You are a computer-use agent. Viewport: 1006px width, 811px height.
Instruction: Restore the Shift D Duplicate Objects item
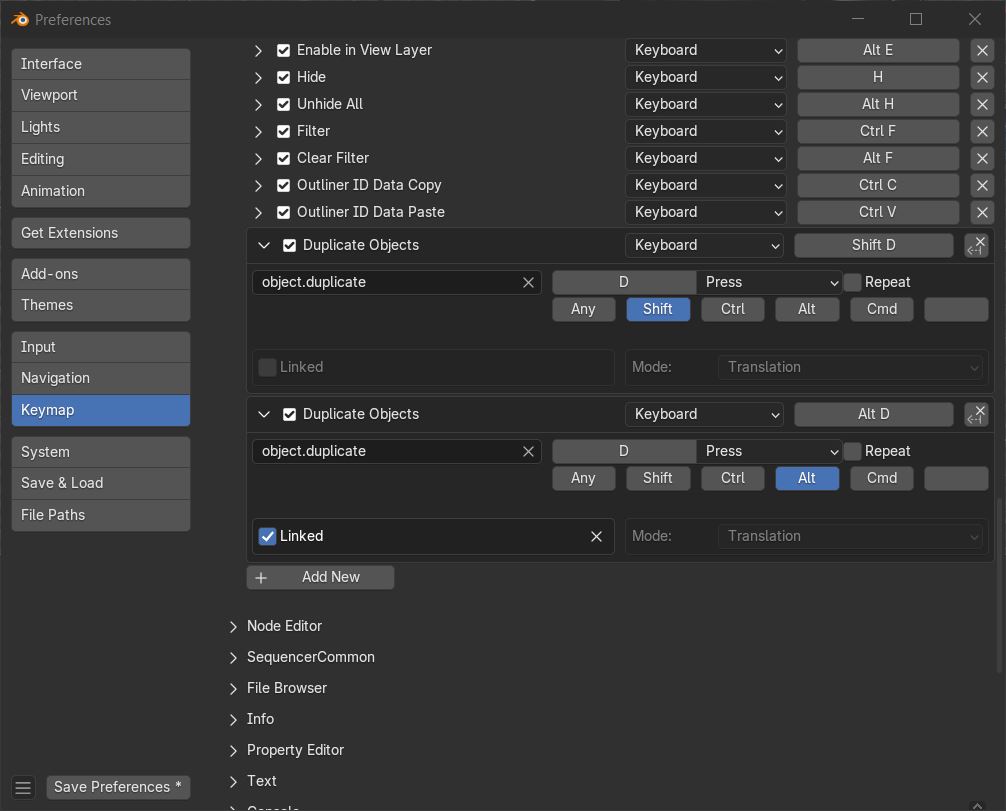[976, 245]
